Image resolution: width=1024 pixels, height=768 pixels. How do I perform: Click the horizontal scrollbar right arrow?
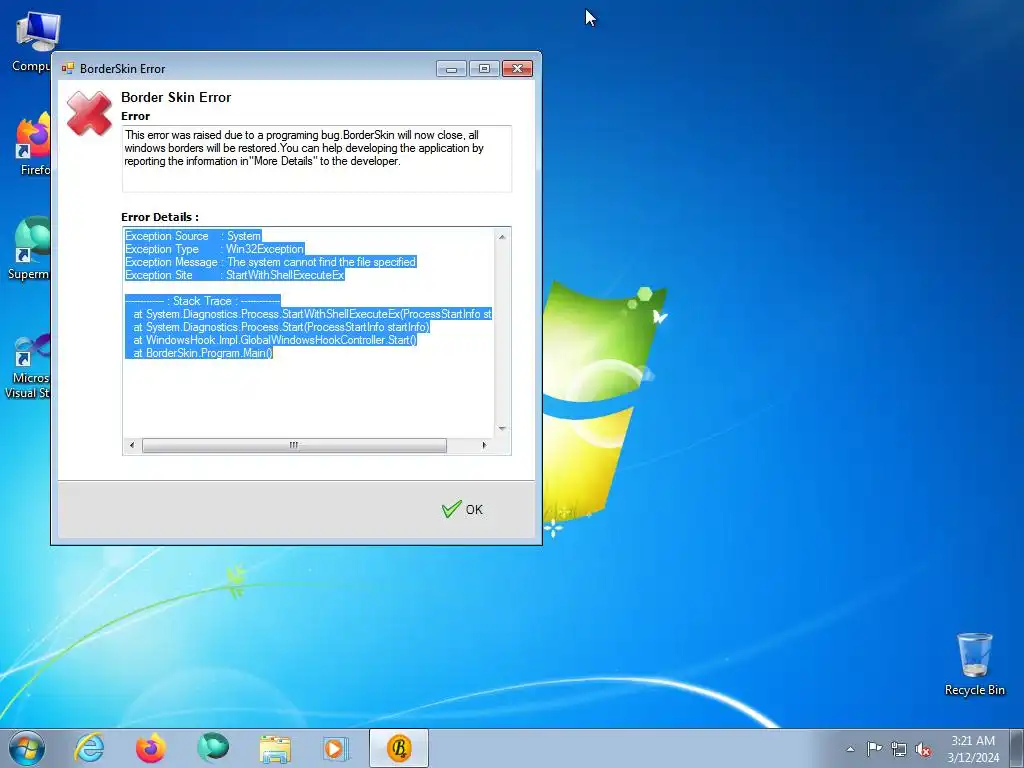[x=484, y=445]
